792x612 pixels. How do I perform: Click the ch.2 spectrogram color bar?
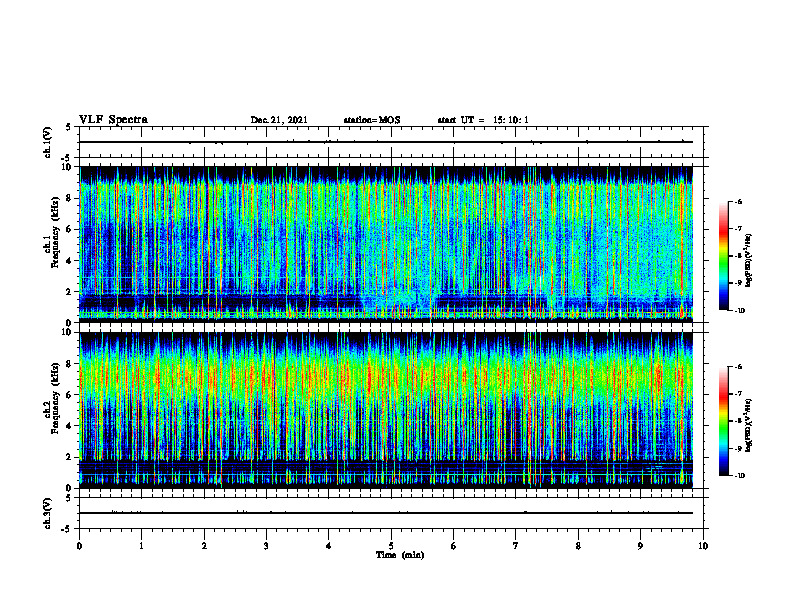pyautogui.click(x=724, y=421)
